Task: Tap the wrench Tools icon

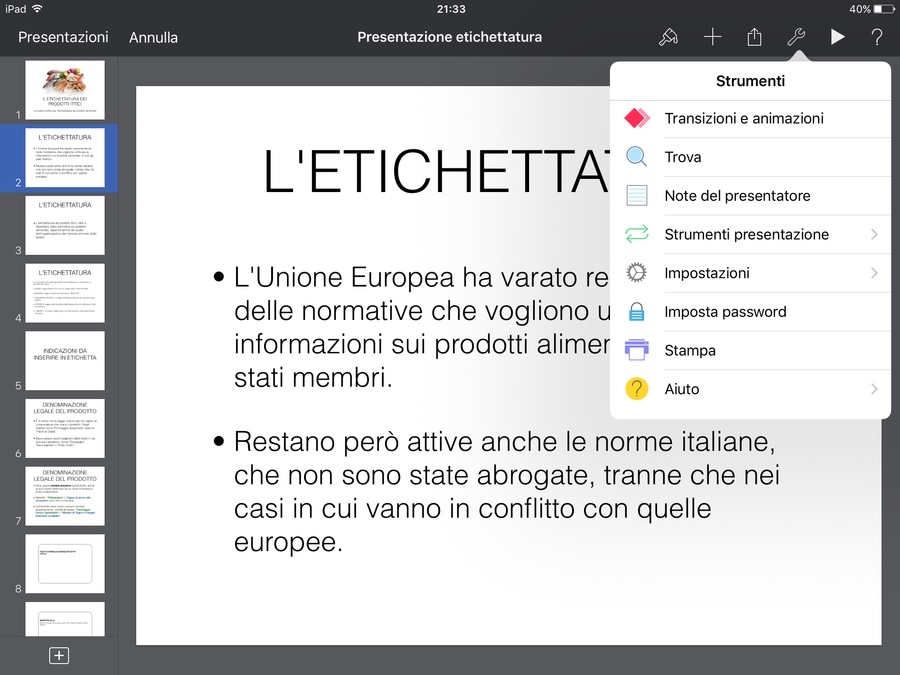Action: click(x=796, y=37)
